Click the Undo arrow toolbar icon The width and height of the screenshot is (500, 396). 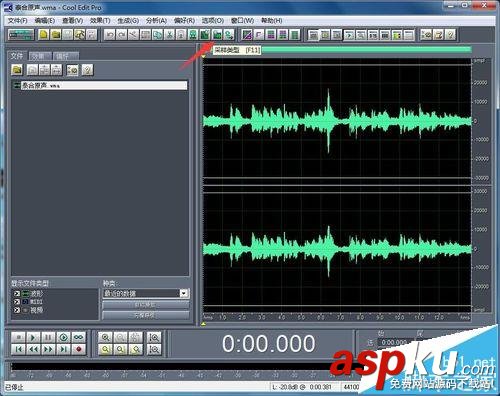[109, 35]
